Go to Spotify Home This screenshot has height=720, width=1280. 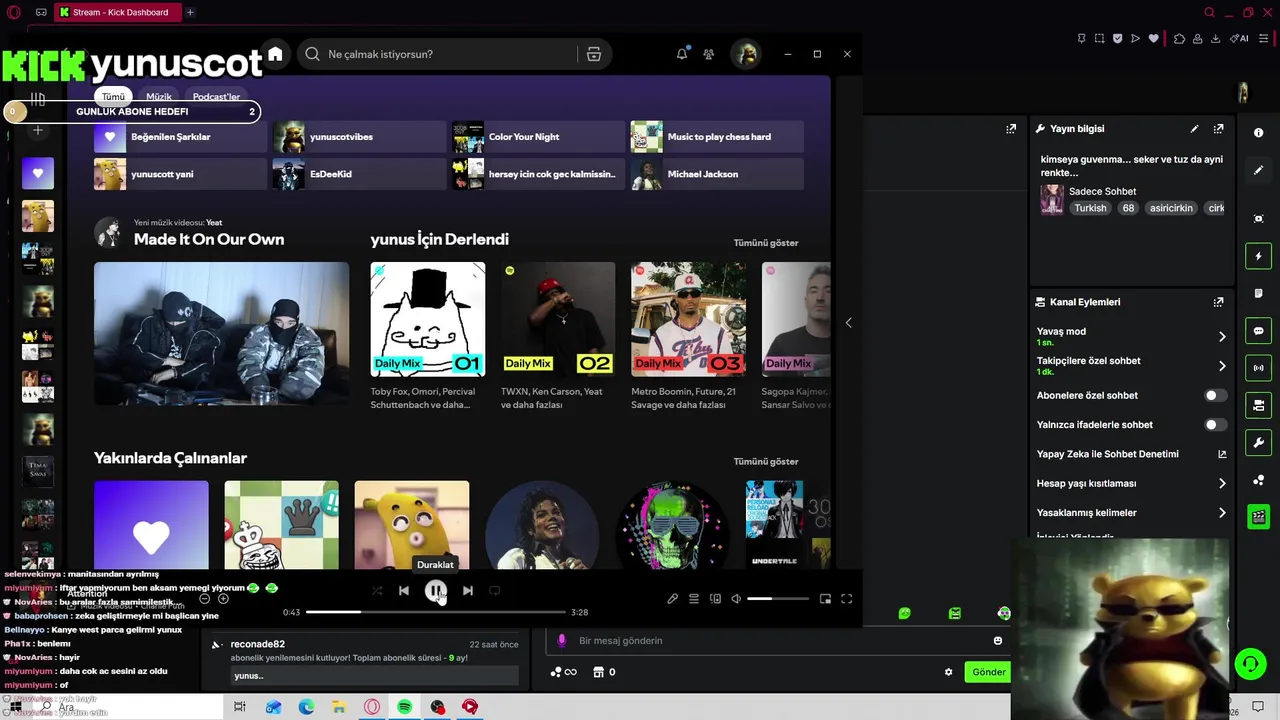coord(275,54)
